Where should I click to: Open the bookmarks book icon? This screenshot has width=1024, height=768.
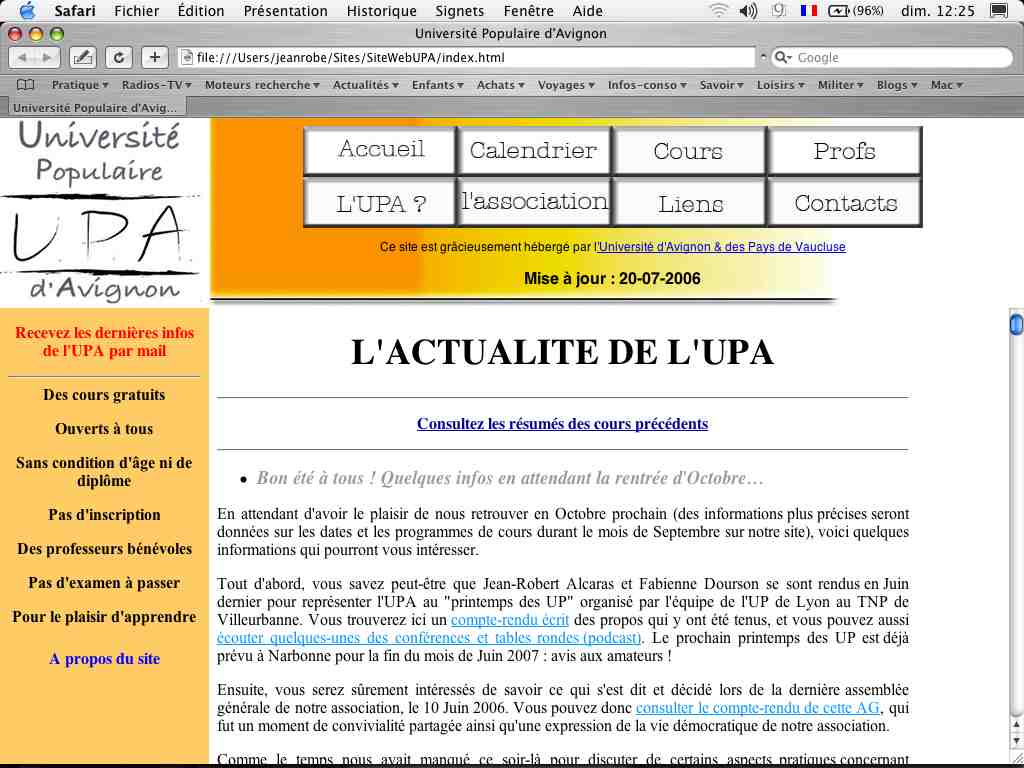(x=25, y=85)
